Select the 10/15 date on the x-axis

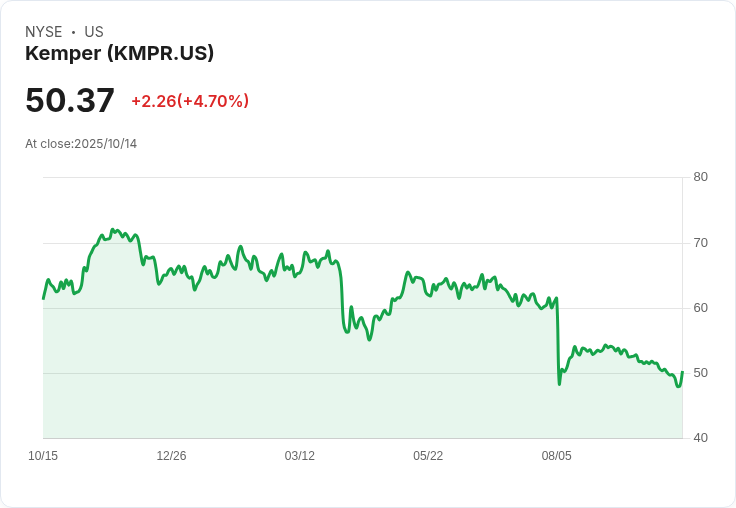click(x=43, y=456)
